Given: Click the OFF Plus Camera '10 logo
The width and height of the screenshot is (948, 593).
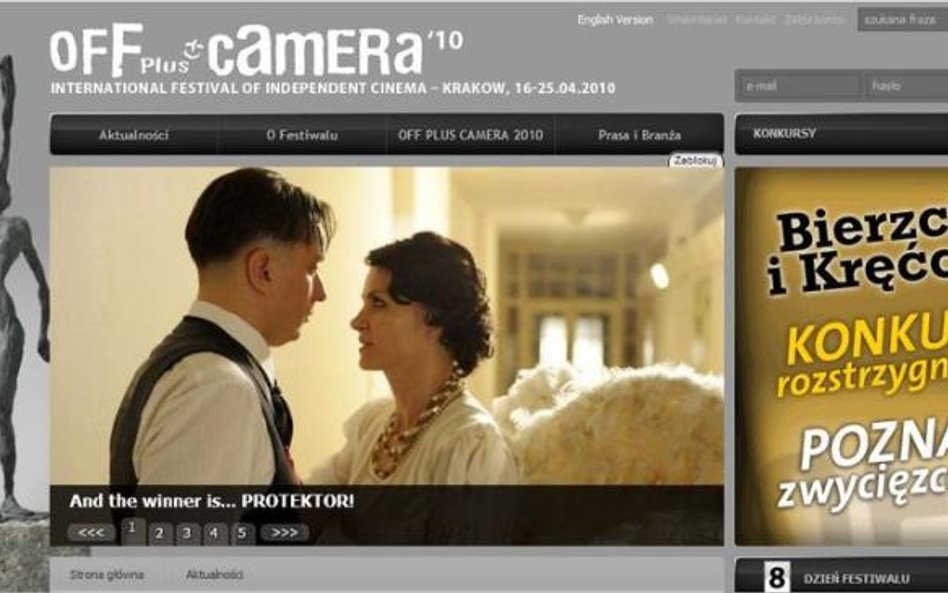Looking at the screenshot, I should 256,50.
